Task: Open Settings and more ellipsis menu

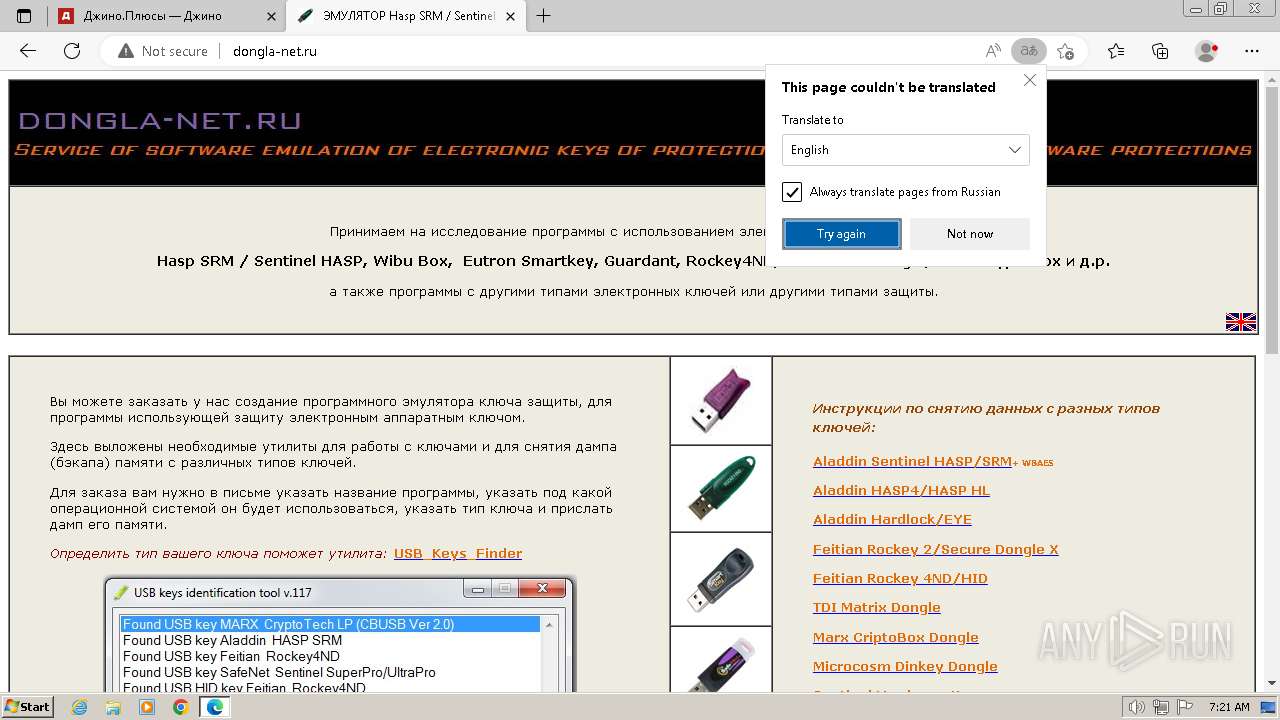Action: (1252, 51)
